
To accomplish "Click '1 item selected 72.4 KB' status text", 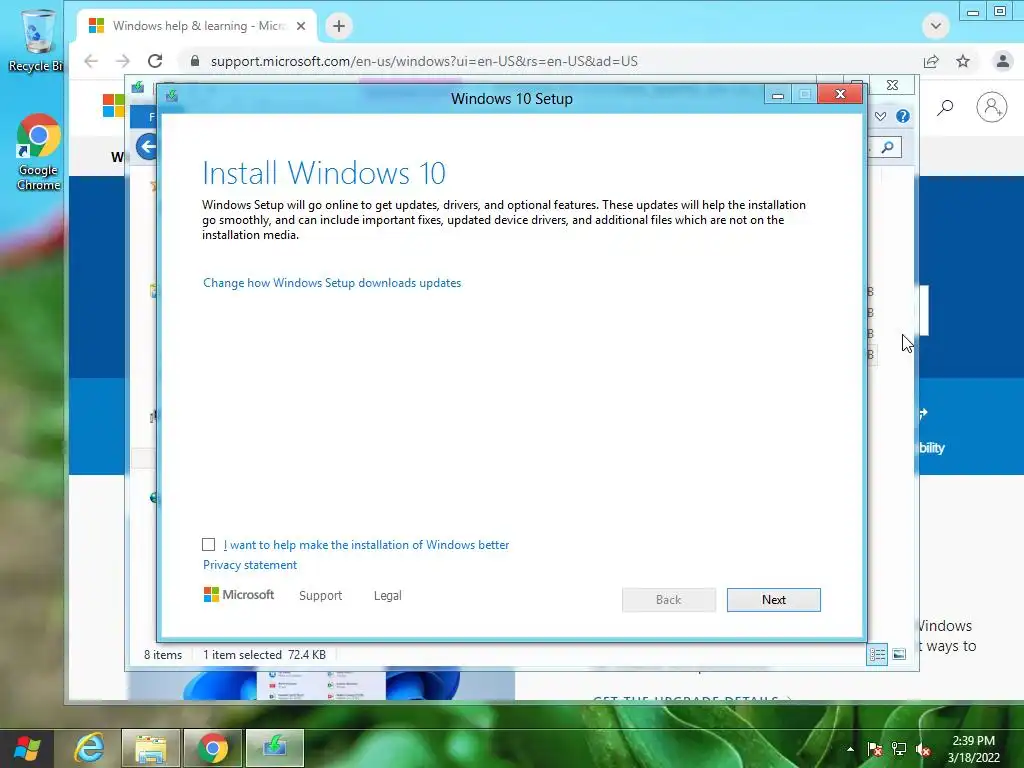I will tap(264, 654).
